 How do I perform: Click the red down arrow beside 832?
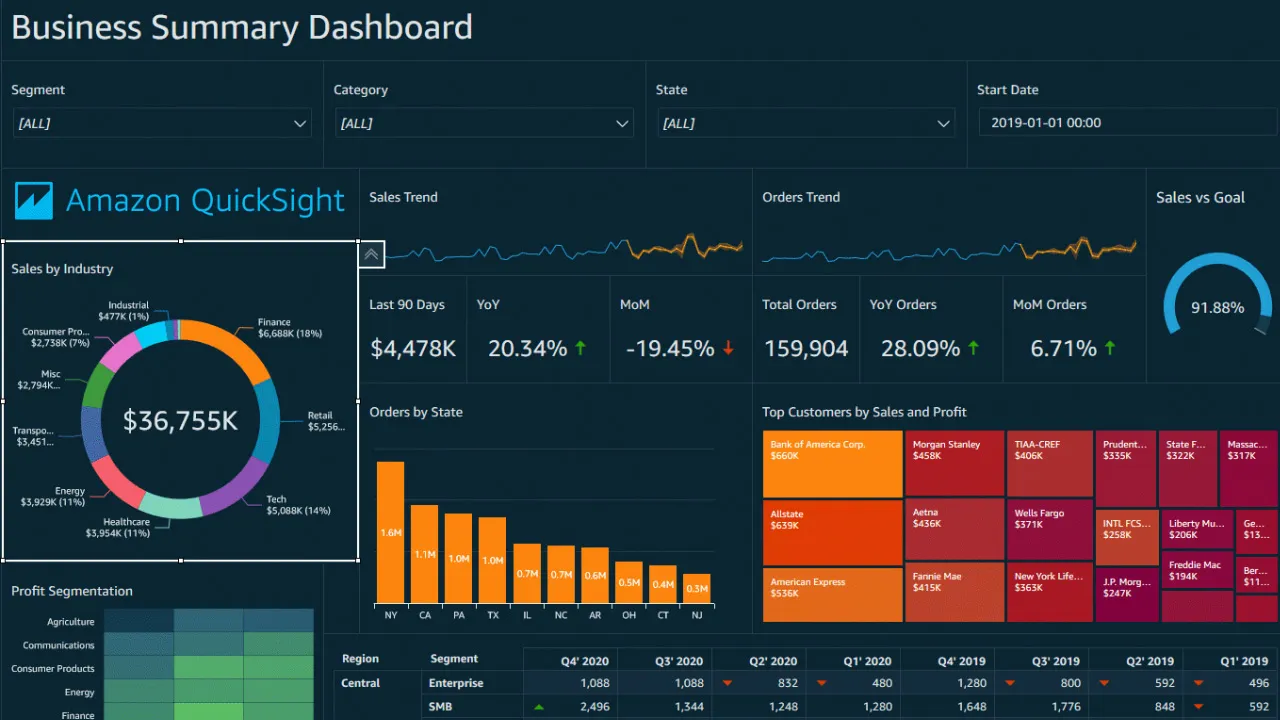click(x=727, y=683)
